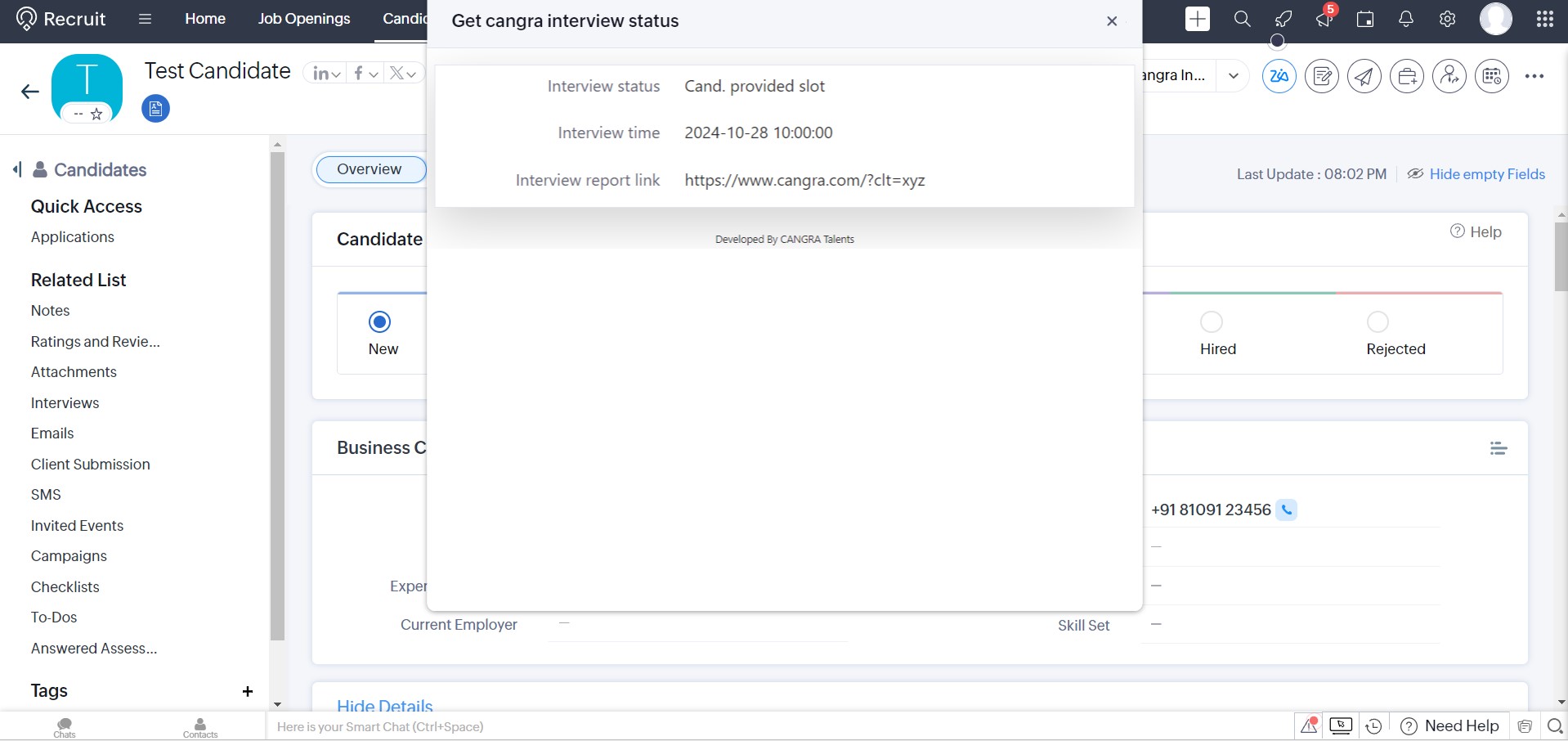The image size is (1568, 741).
Task: Open the search magnifier icon
Action: (x=1242, y=19)
